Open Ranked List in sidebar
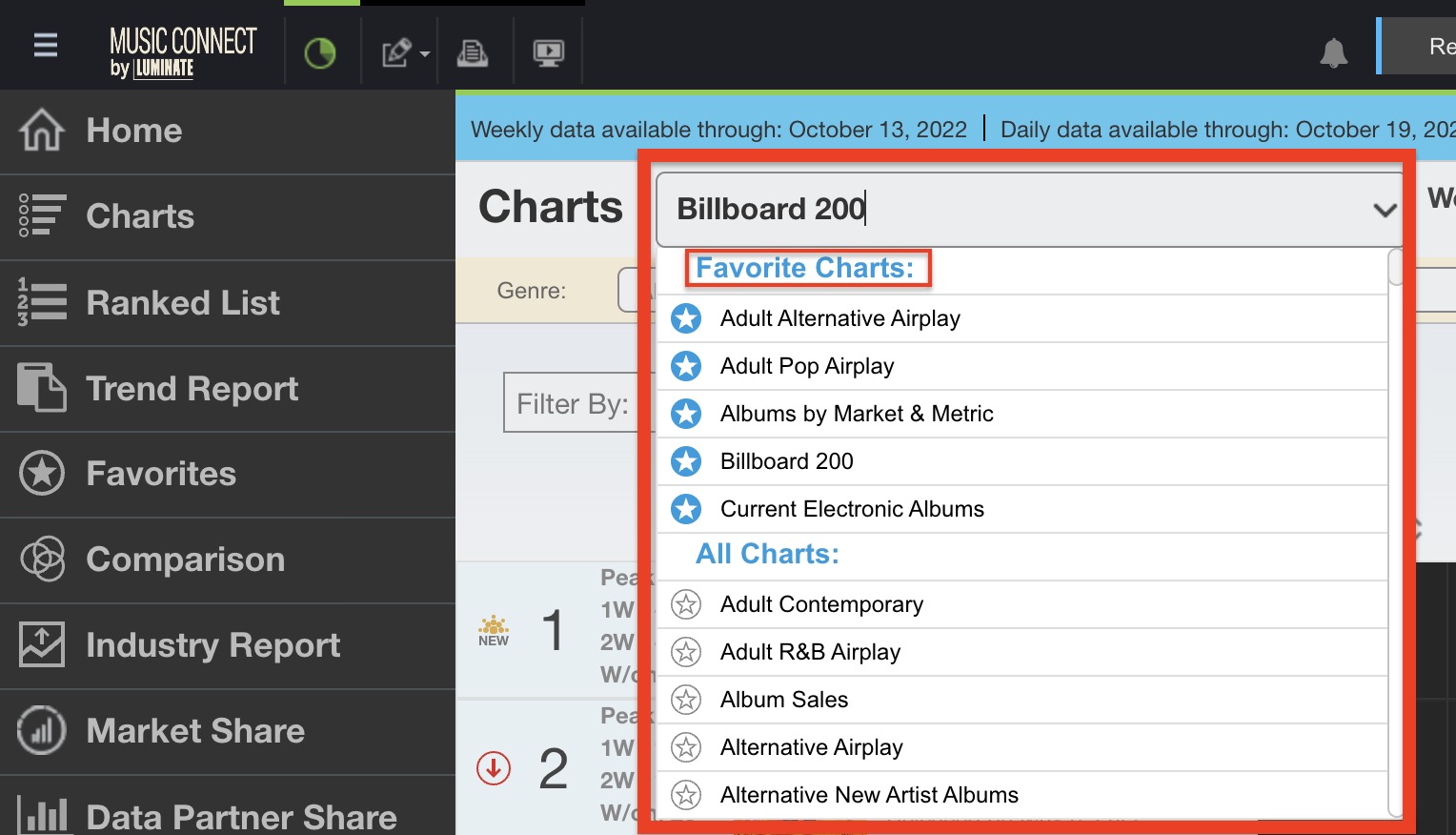This screenshot has width=1456, height=835. (228, 303)
